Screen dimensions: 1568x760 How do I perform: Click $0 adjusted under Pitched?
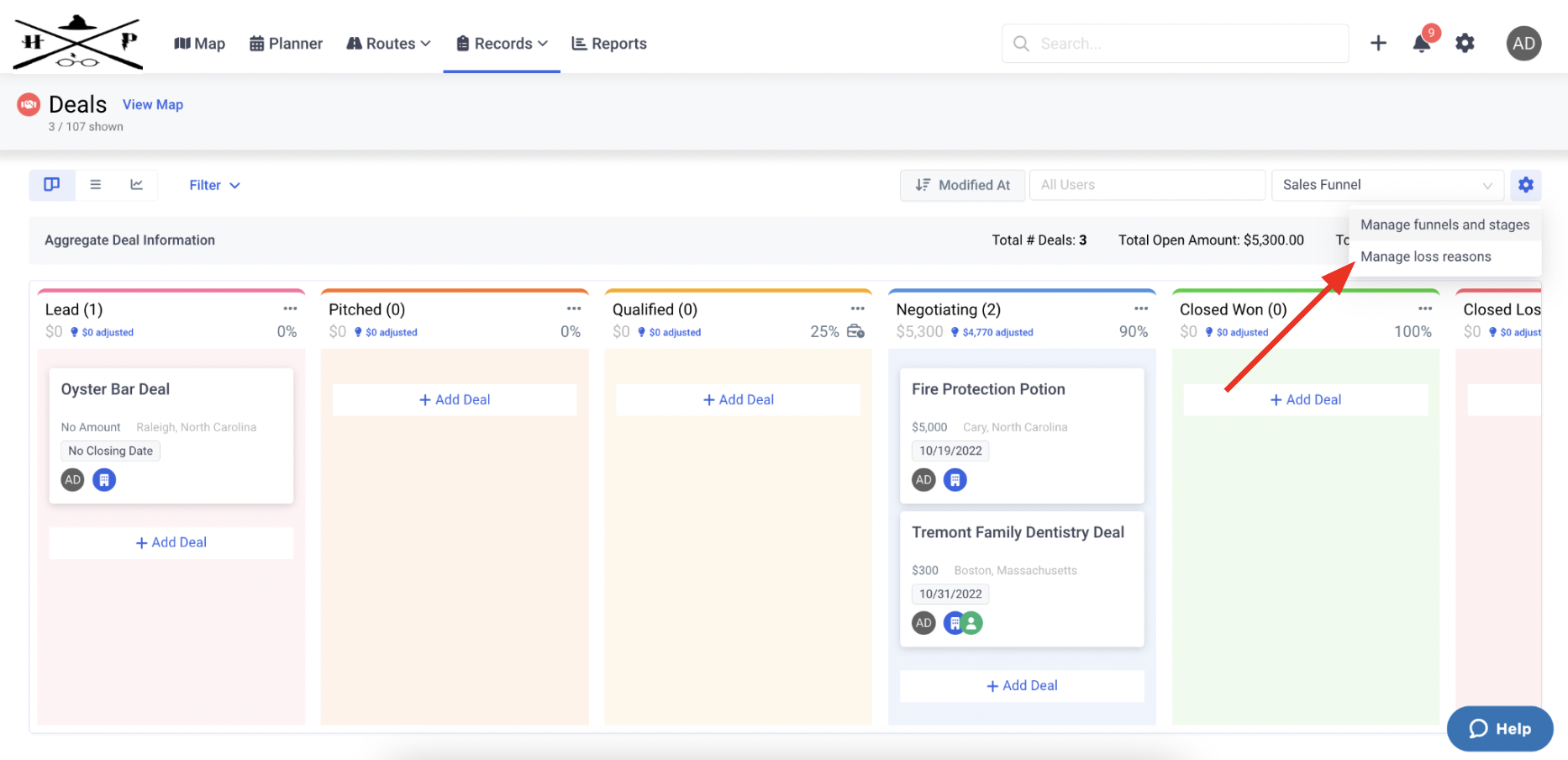387,332
